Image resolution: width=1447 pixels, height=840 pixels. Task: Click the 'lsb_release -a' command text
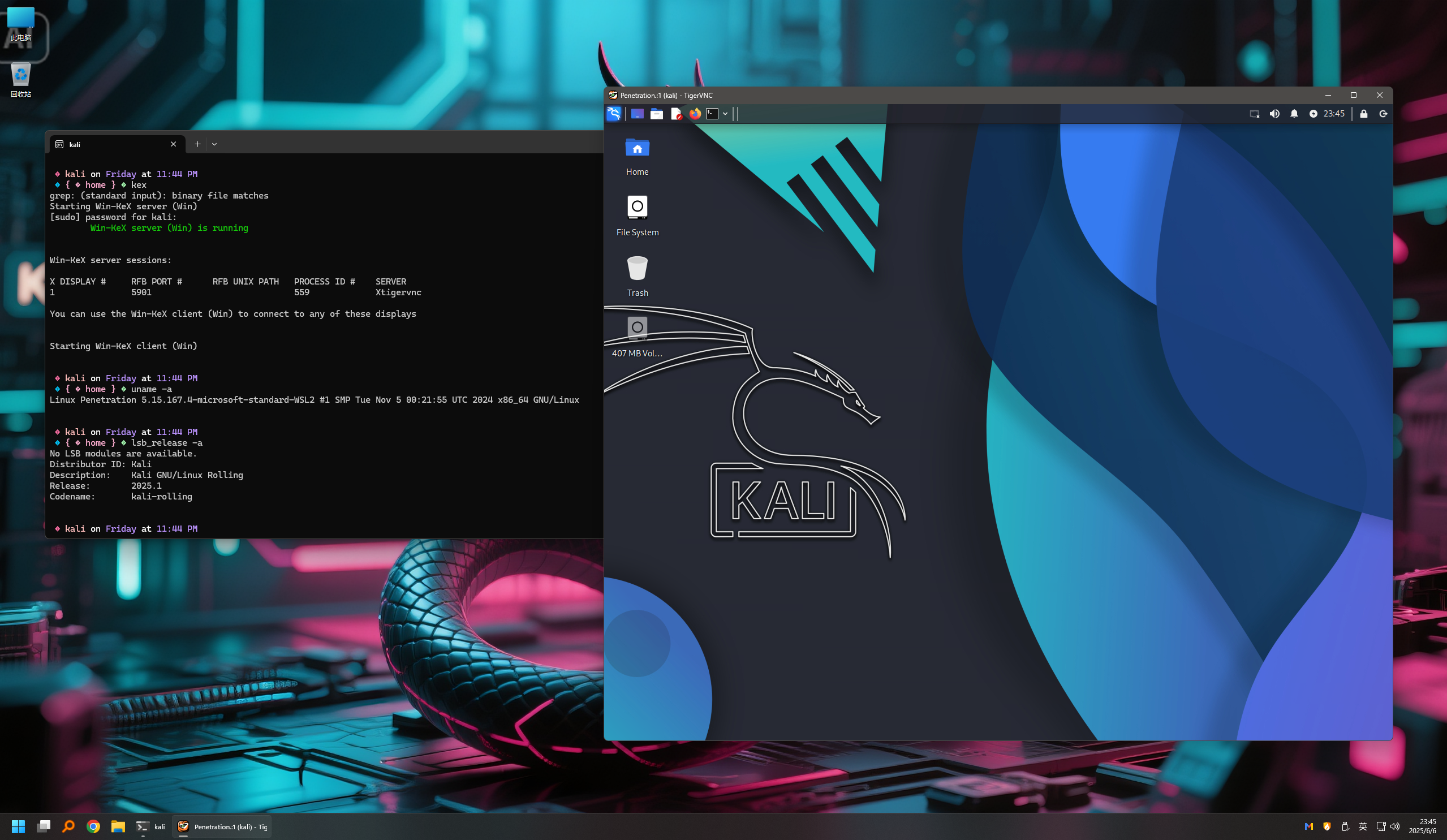coord(166,443)
